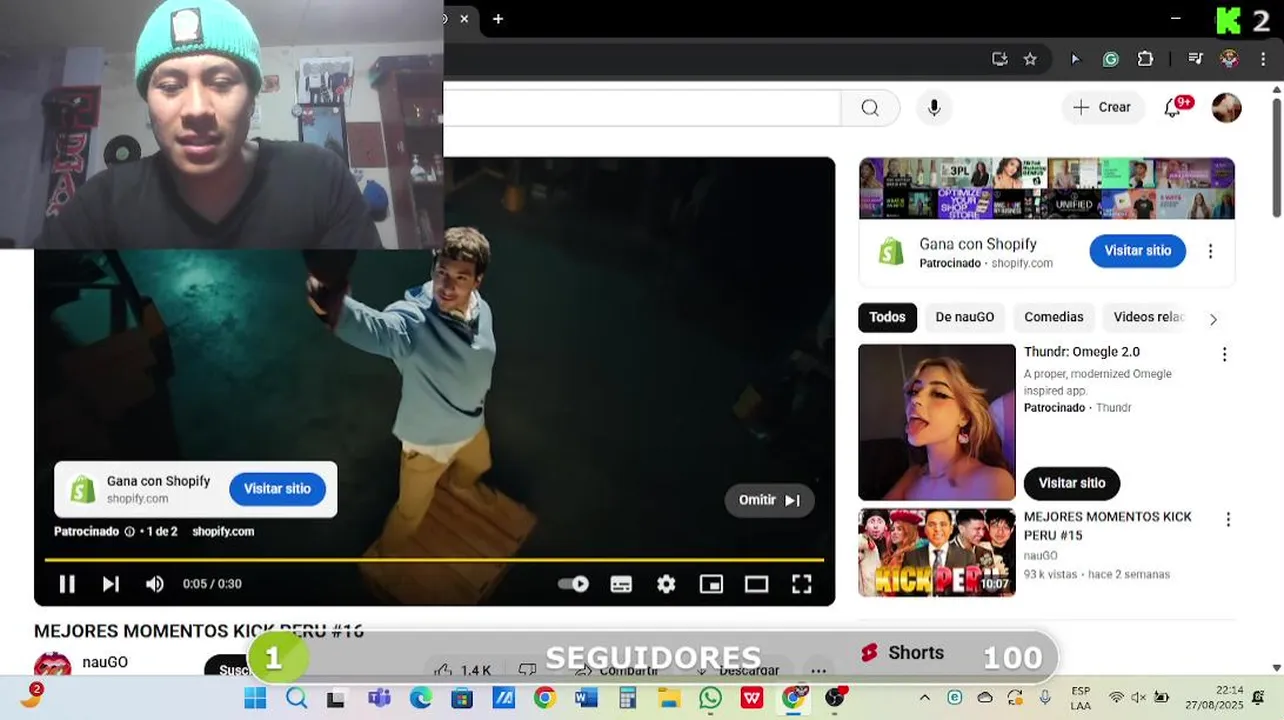This screenshot has height=720, width=1284.
Task: Pause the video with the pause button
Action: coord(67,584)
